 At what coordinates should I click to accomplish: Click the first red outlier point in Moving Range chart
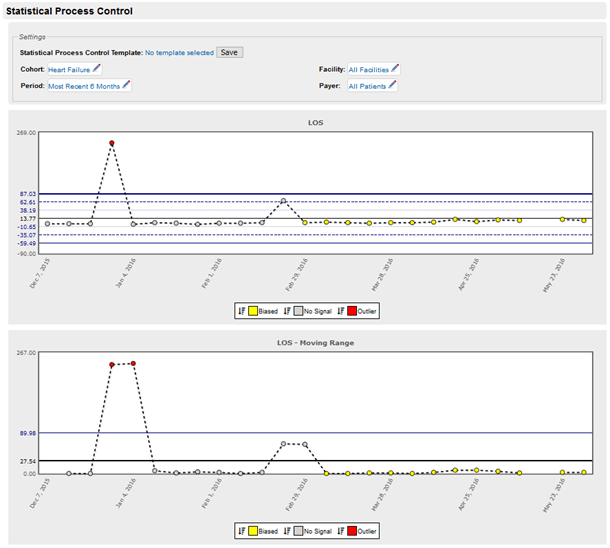click(x=112, y=365)
